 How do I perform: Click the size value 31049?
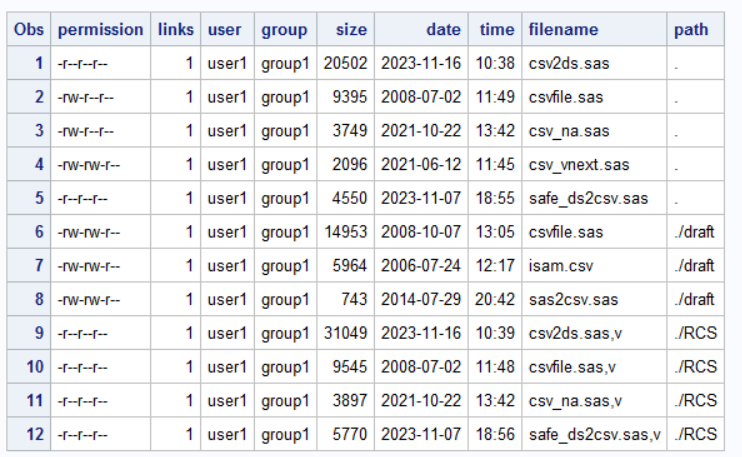coord(347,333)
